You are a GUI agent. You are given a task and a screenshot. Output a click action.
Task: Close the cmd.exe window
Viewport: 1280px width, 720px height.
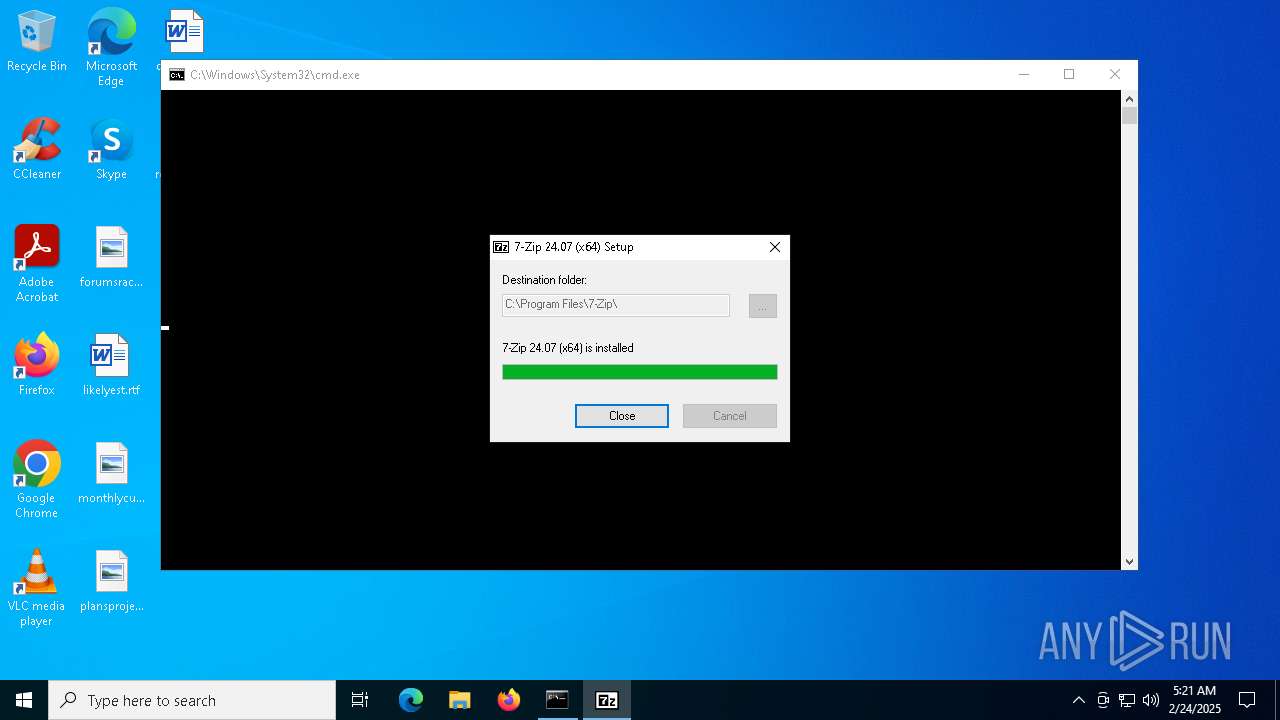tap(1115, 75)
